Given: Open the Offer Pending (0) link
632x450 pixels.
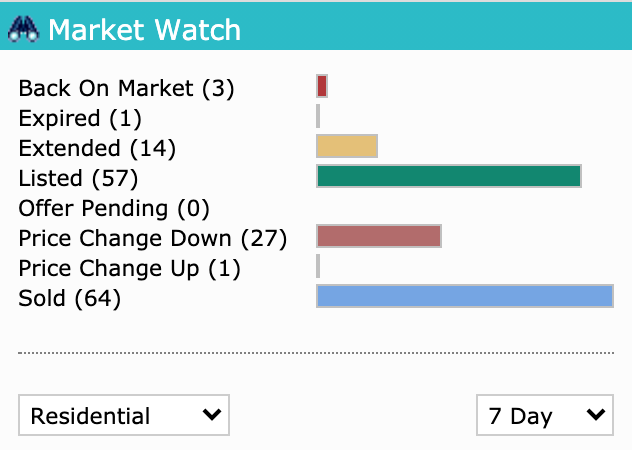Looking at the screenshot, I should coord(114,208).
